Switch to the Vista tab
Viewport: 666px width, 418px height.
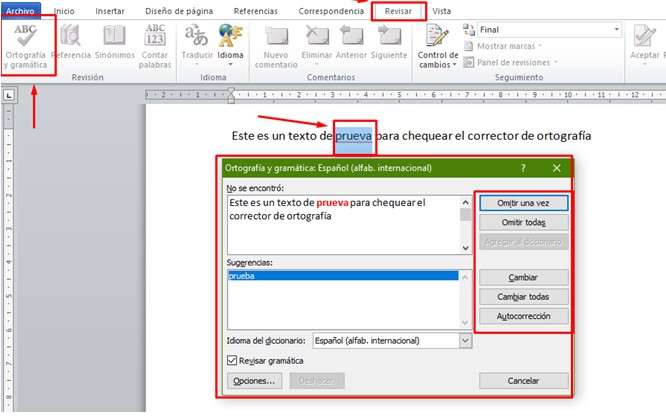441,11
